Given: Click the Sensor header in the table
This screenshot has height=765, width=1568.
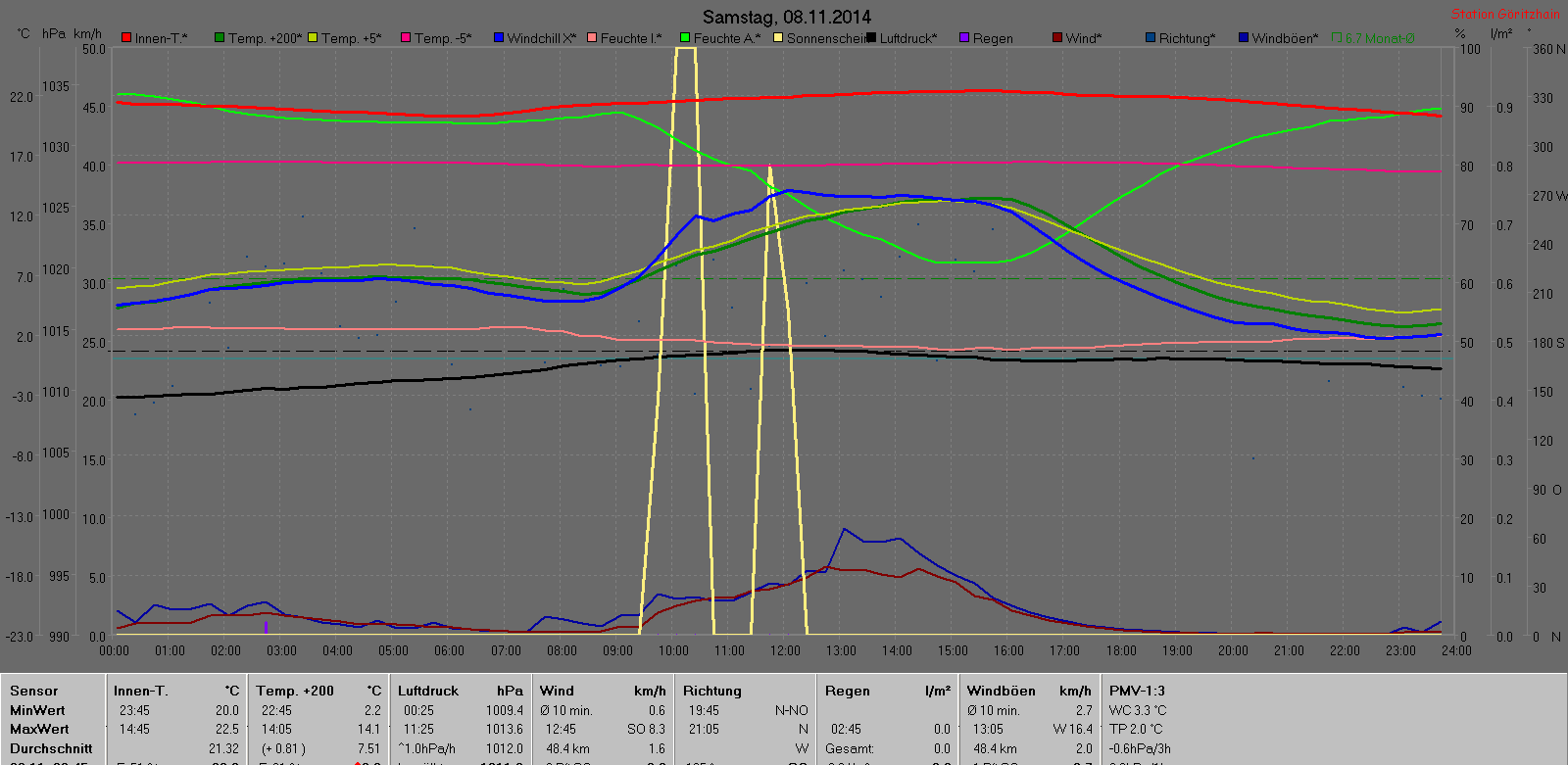Looking at the screenshot, I should coord(33,691).
